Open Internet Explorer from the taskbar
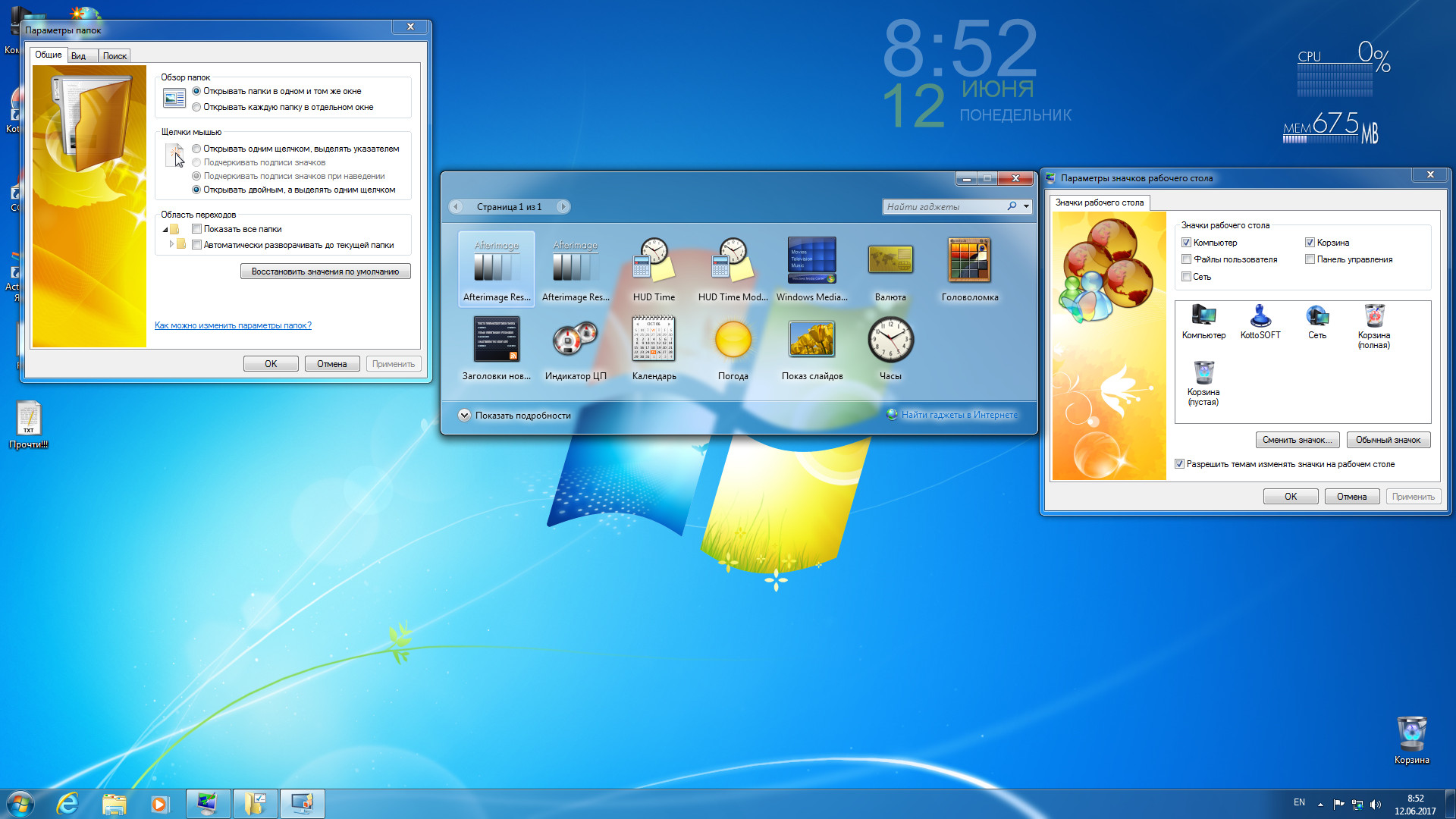The width and height of the screenshot is (1456, 819). tap(67, 804)
